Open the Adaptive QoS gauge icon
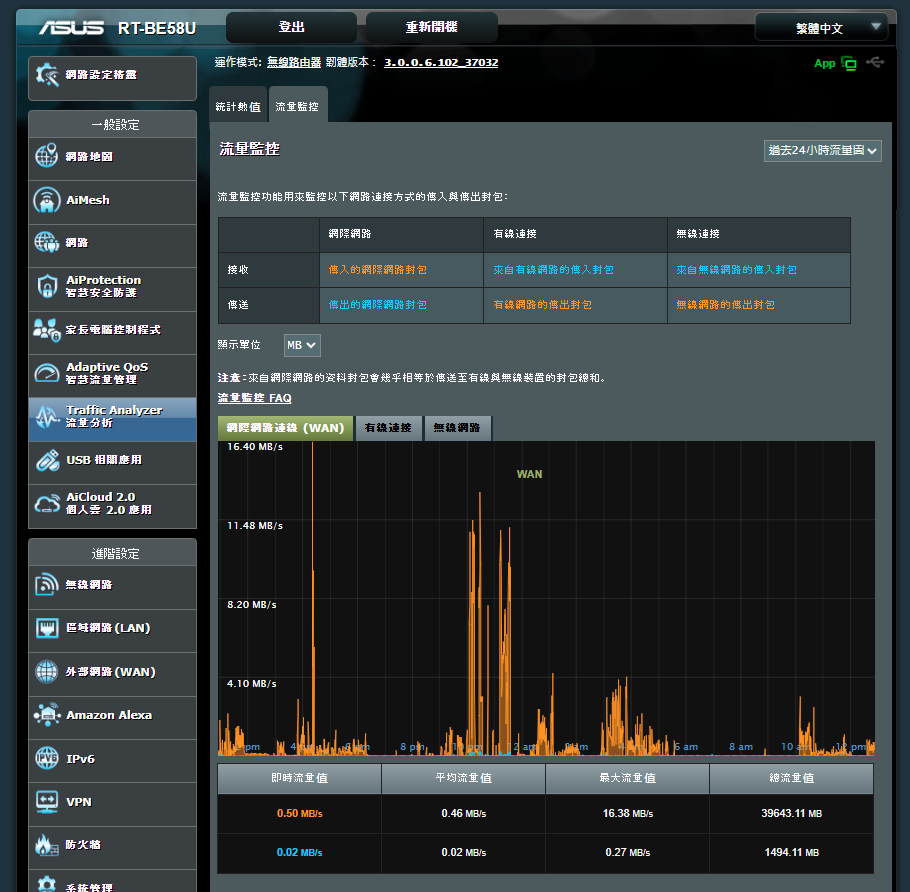This screenshot has height=892, width=910. pyautogui.click(x=46, y=373)
